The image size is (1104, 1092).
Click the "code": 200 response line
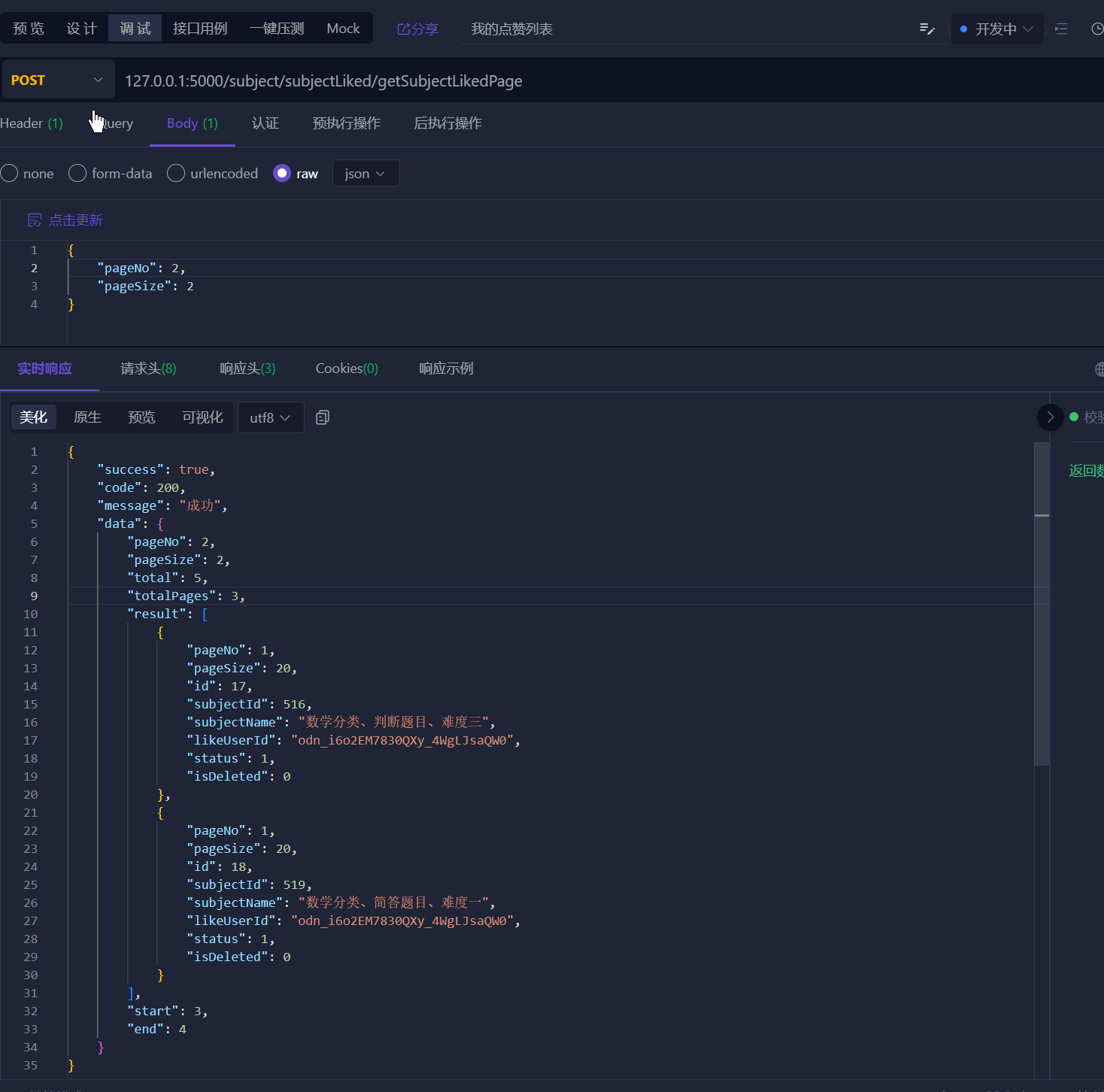(x=141, y=488)
